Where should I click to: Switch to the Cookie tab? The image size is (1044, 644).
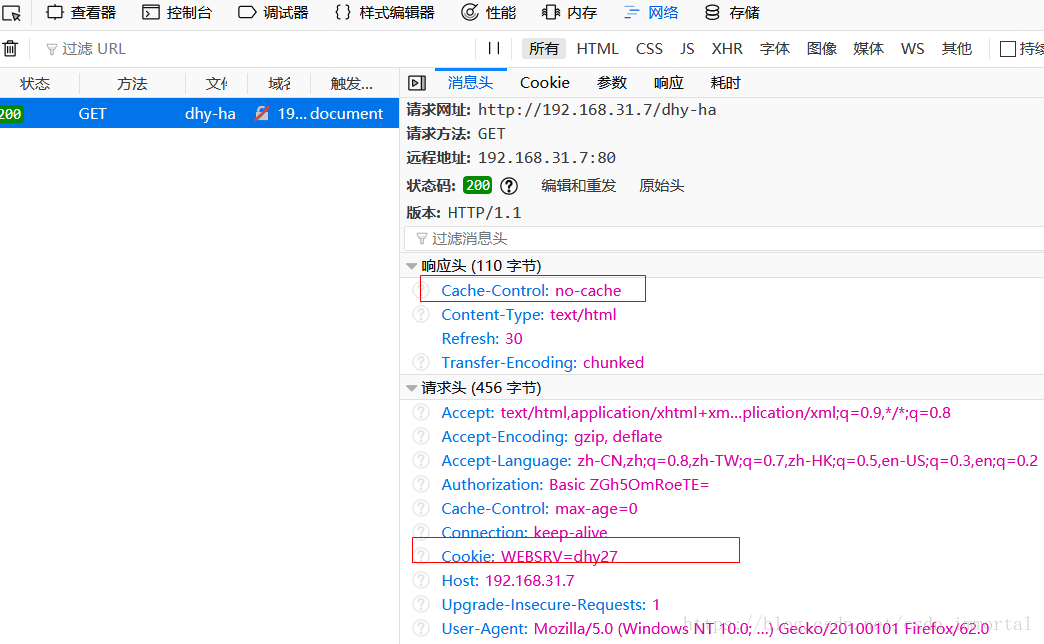544,82
